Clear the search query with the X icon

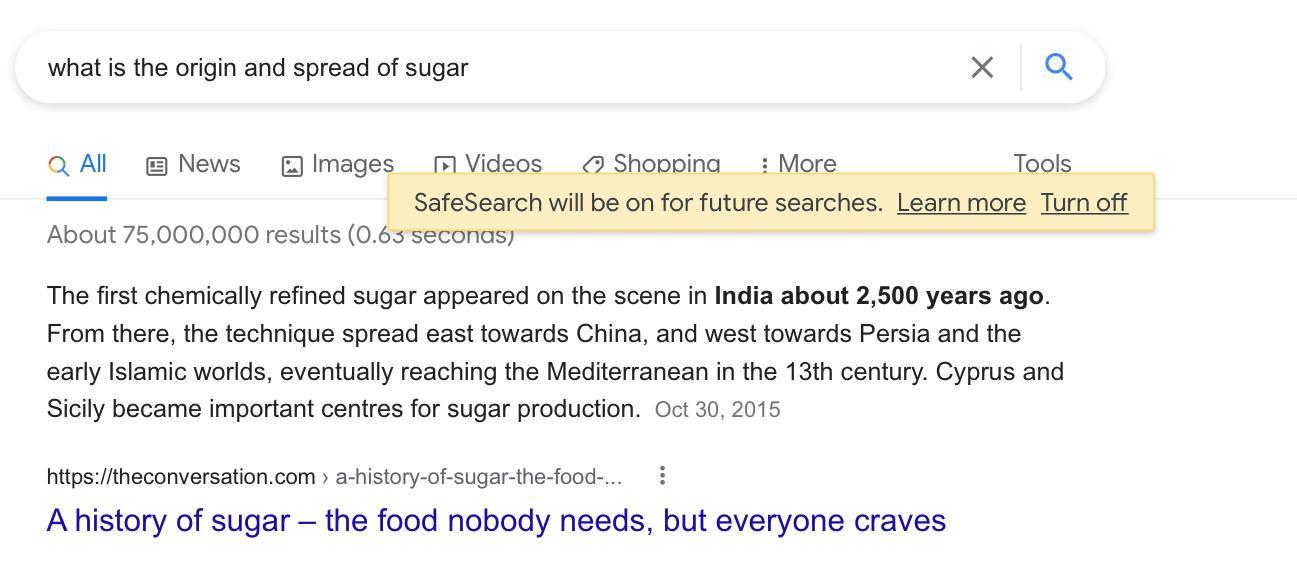coord(982,67)
